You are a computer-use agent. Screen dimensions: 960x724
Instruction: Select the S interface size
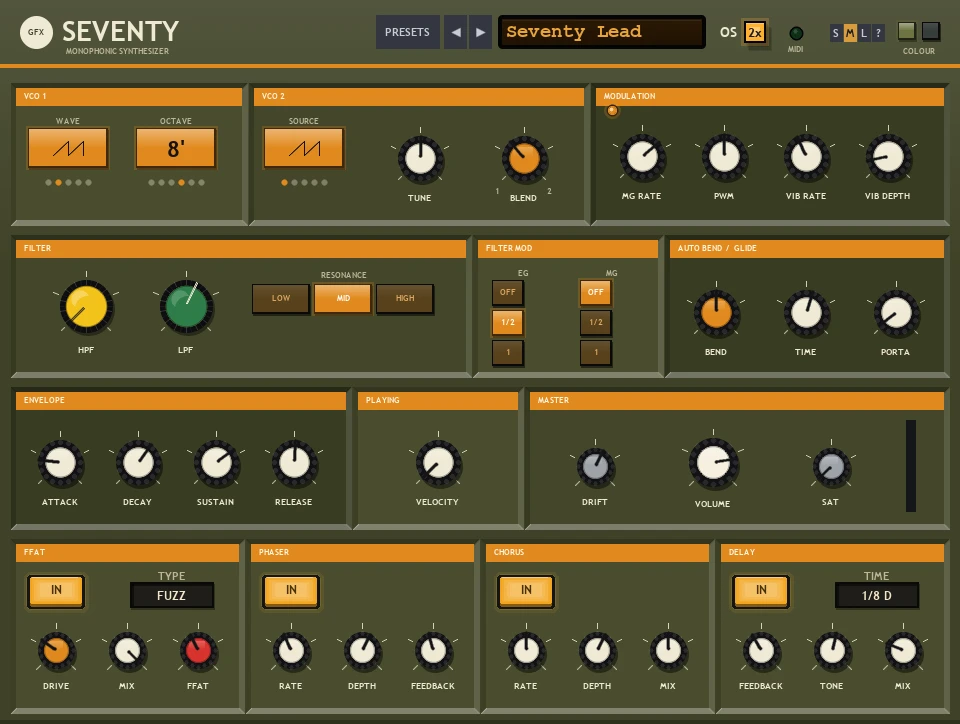(836, 33)
